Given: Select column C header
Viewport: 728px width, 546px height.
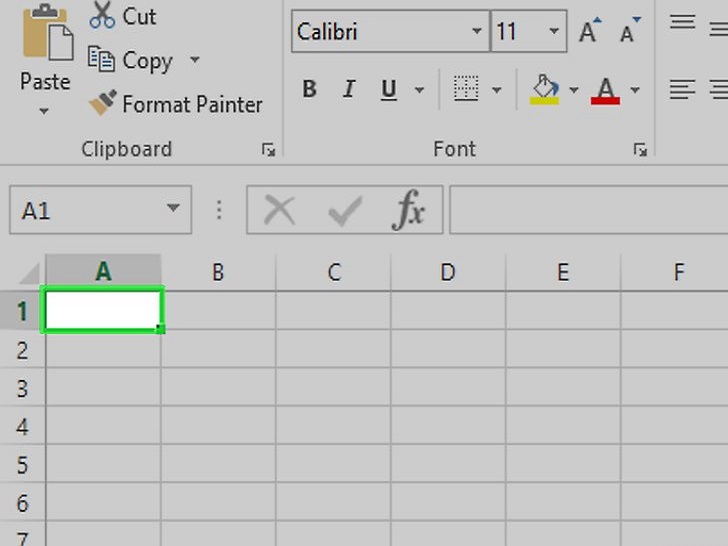Looking at the screenshot, I should point(333,272).
